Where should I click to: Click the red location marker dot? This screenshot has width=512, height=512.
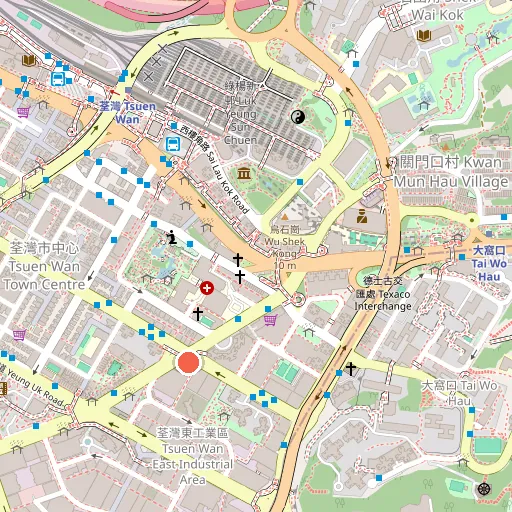188,363
